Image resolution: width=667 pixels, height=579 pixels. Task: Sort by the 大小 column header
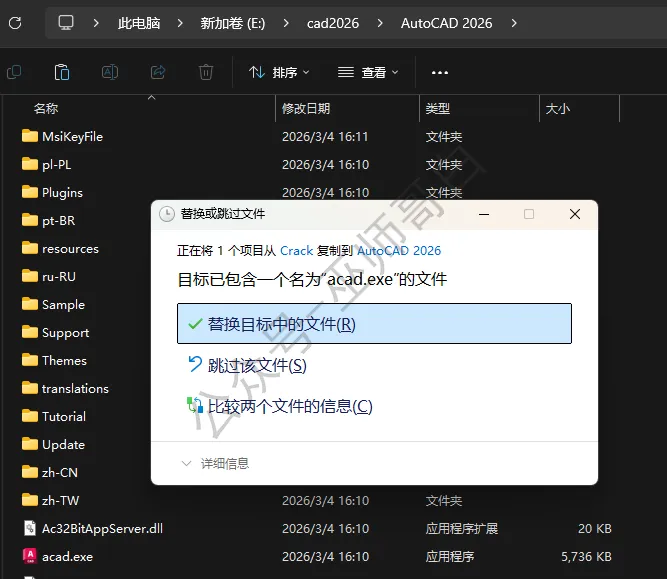[x=558, y=109]
